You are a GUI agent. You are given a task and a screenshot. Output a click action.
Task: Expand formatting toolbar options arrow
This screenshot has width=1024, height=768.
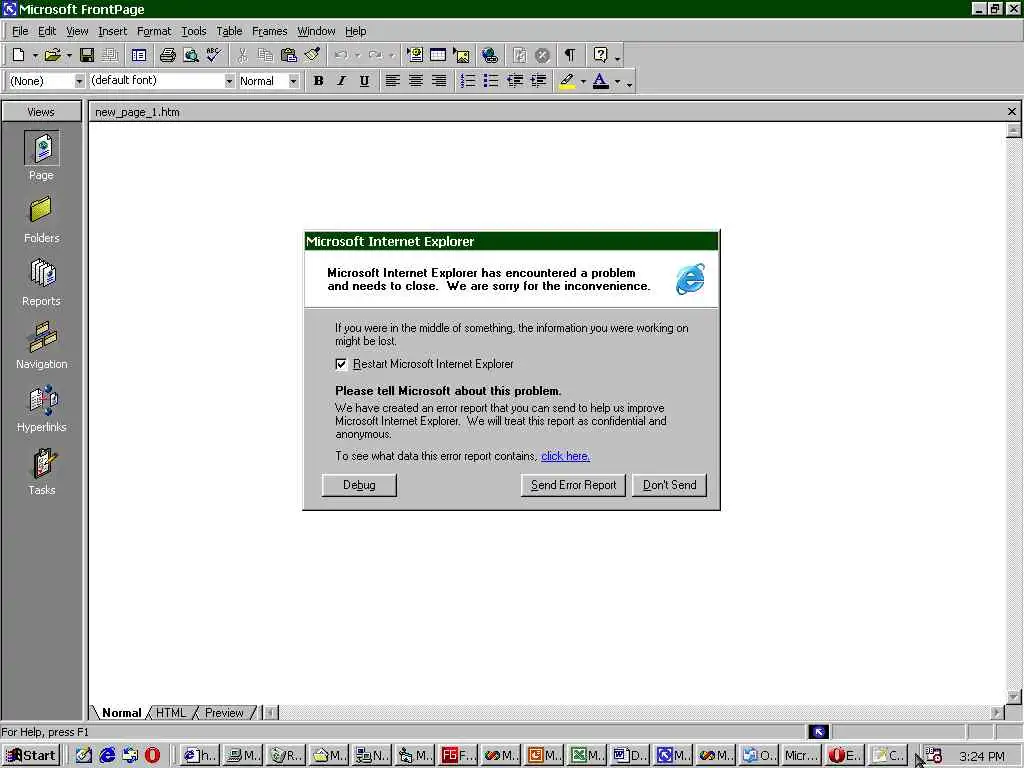click(x=630, y=82)
